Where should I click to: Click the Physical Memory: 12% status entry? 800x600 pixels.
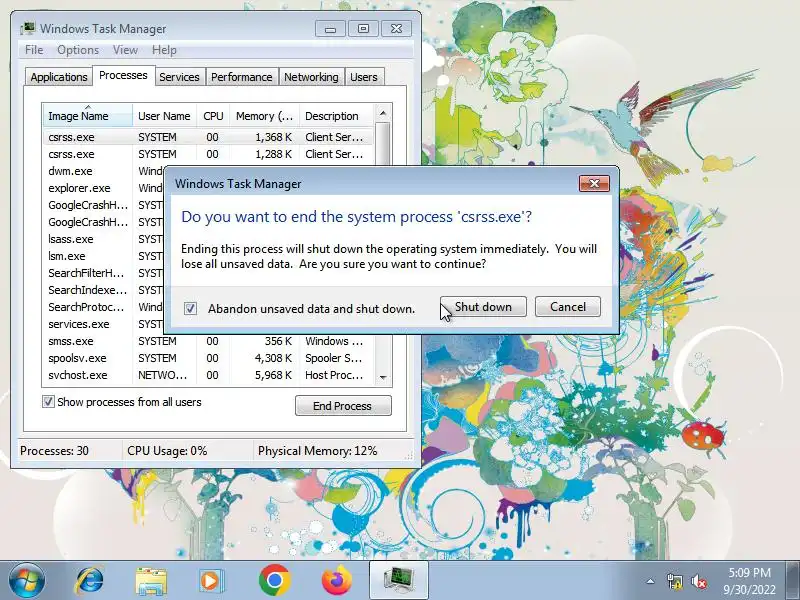pyautogui.click(x=317, y=451)
